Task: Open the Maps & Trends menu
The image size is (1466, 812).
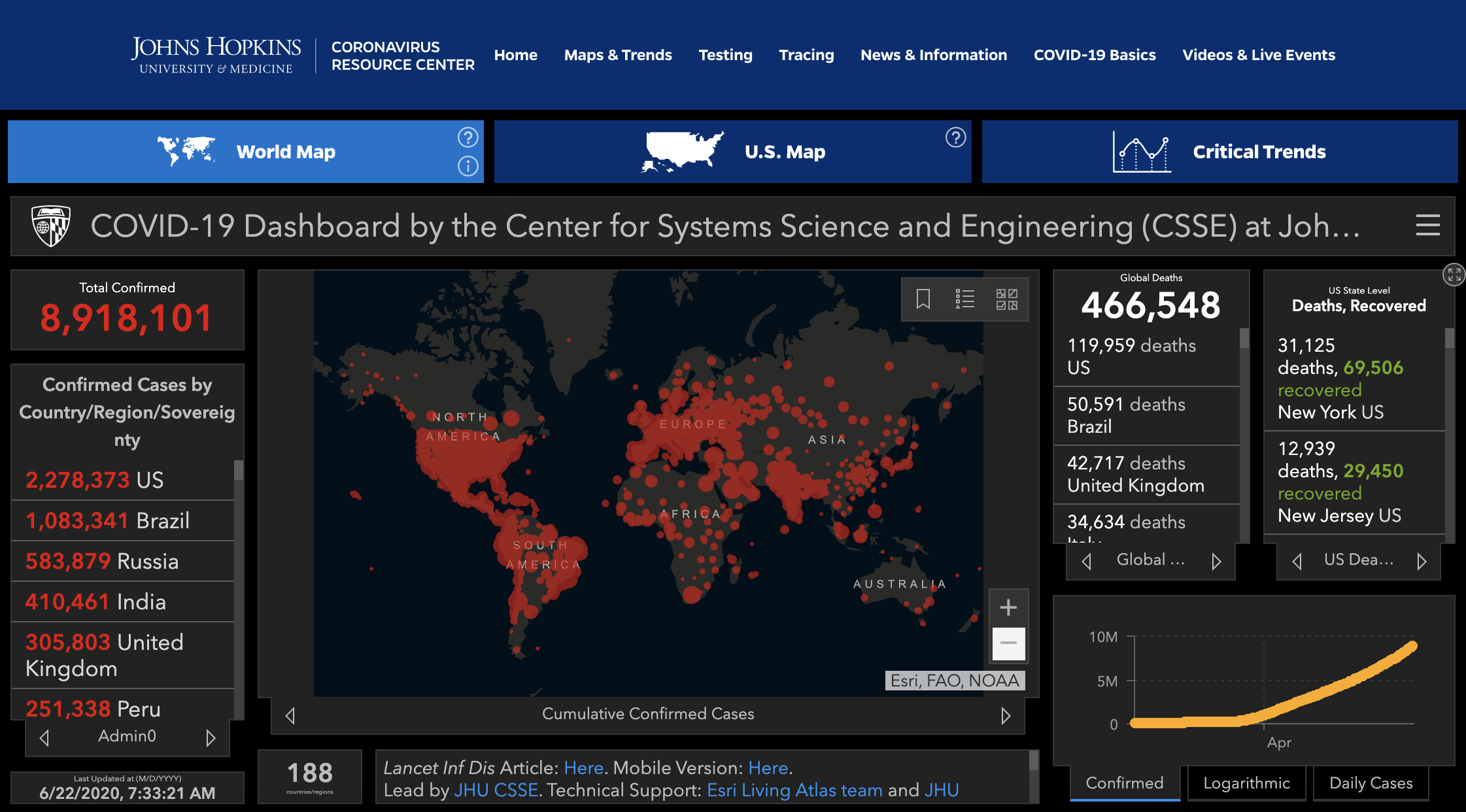Action: point(618,55)
